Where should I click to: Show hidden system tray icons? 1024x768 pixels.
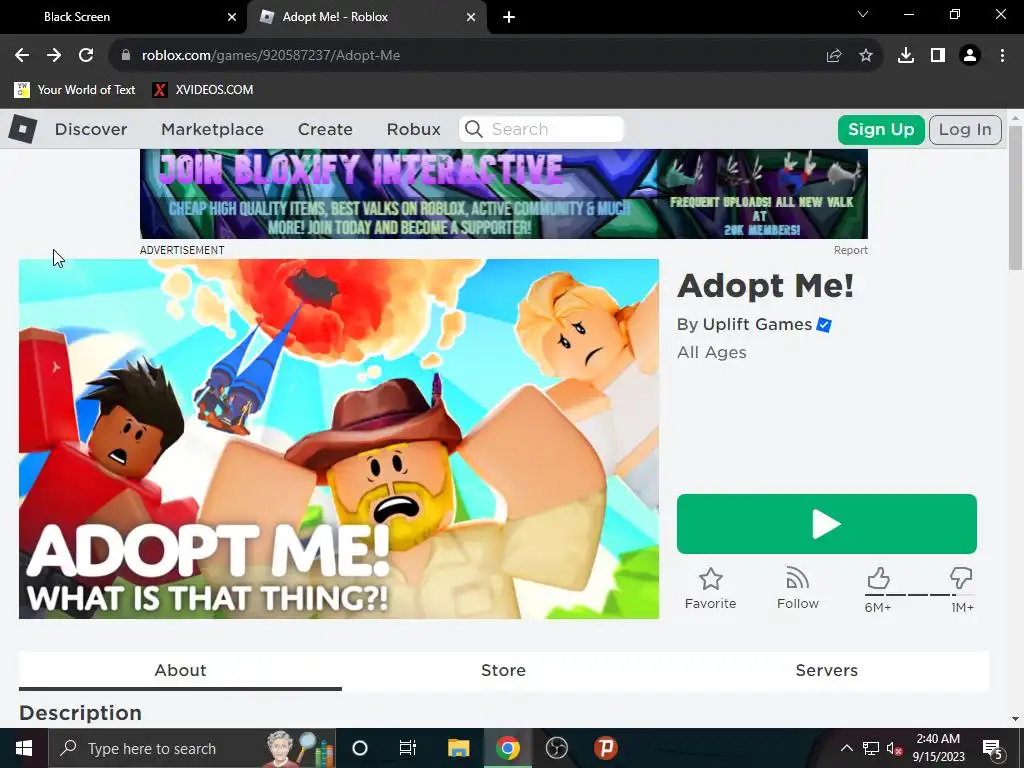(846, 748)
